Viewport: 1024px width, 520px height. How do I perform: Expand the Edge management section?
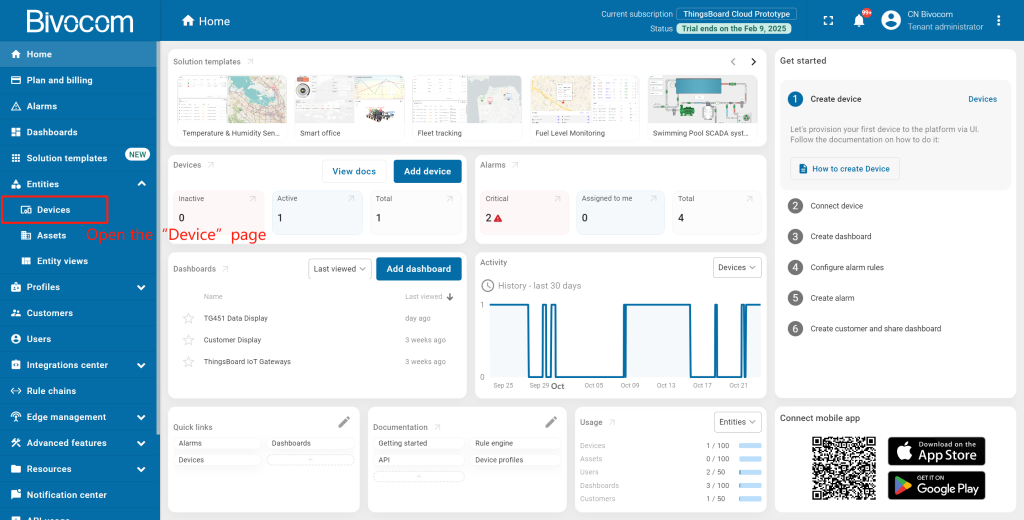pos(141,417)
